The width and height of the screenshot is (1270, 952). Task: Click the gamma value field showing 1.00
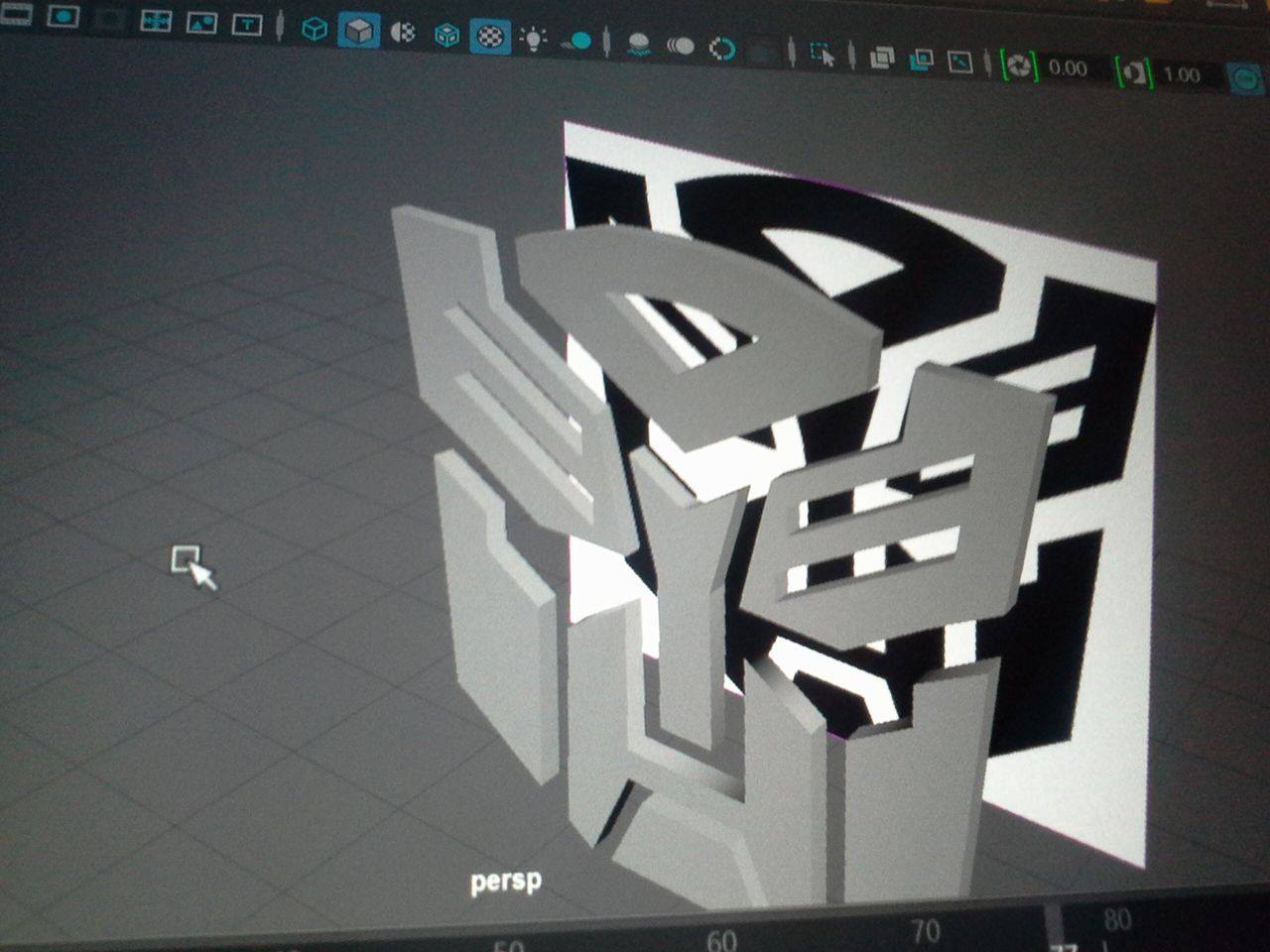(1181, 74)
